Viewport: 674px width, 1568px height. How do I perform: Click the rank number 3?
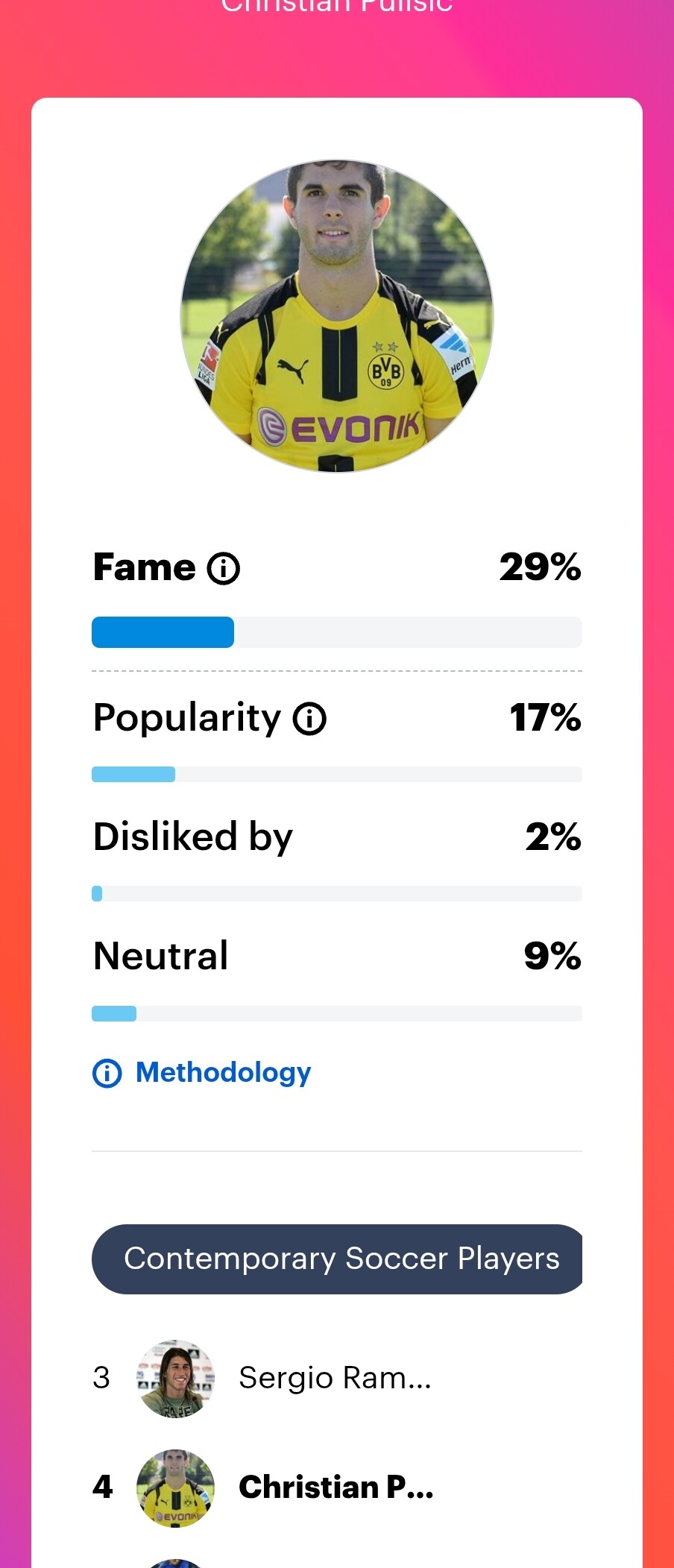[x=101, y=1378]
